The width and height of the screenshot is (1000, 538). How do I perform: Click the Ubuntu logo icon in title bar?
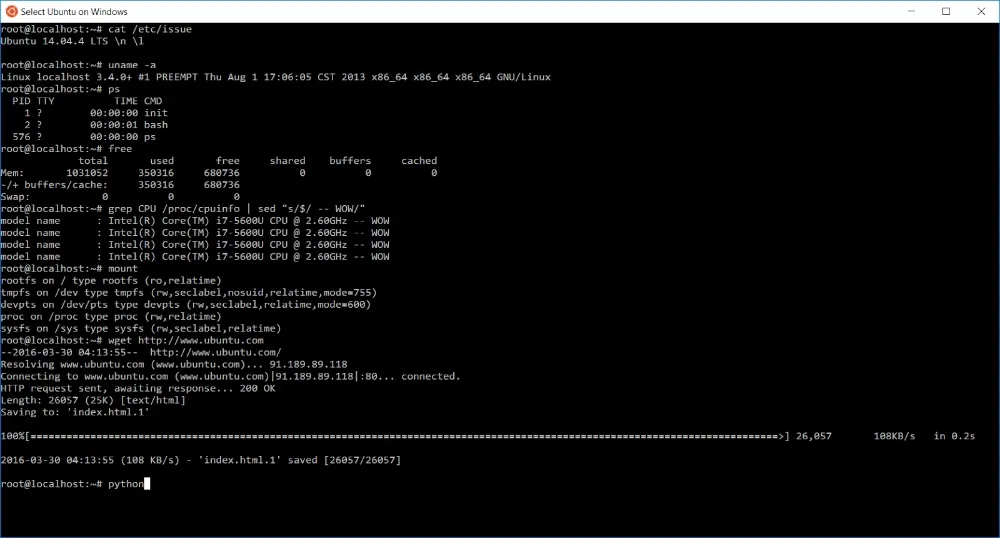[11, 11]
